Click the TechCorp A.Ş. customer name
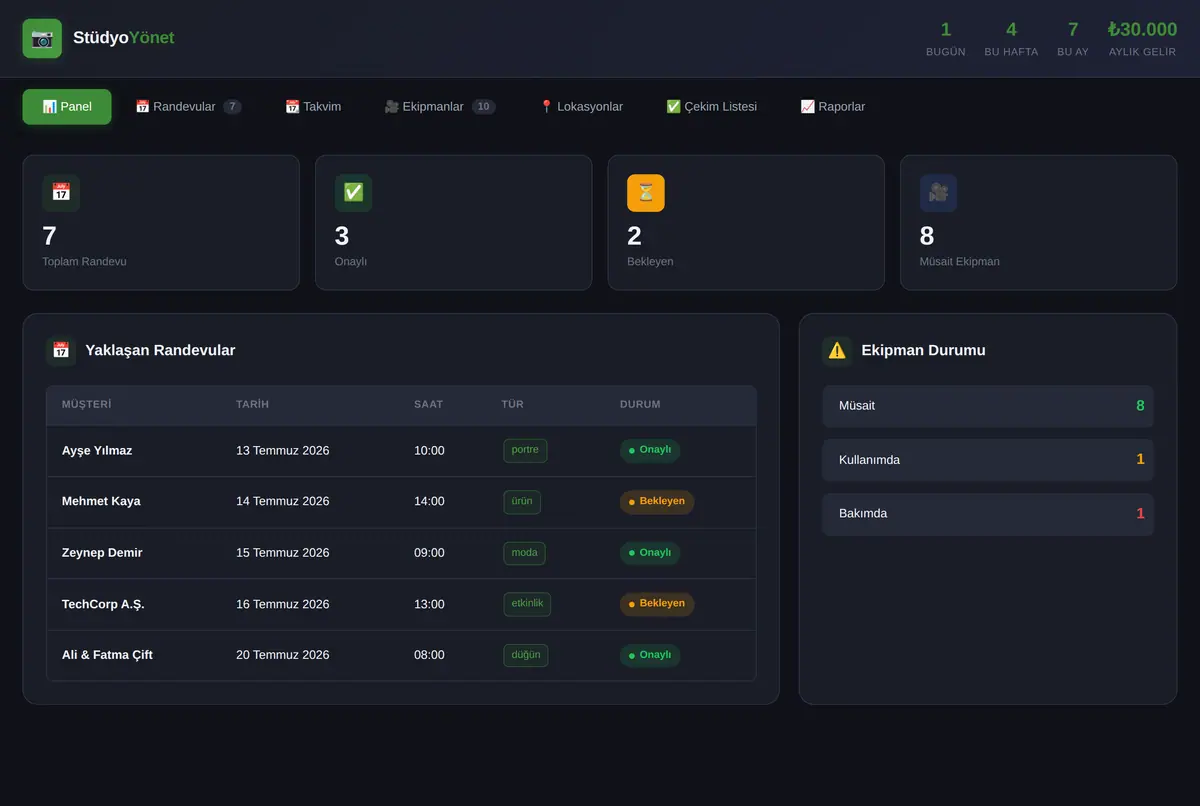 (x=103, y=604)
